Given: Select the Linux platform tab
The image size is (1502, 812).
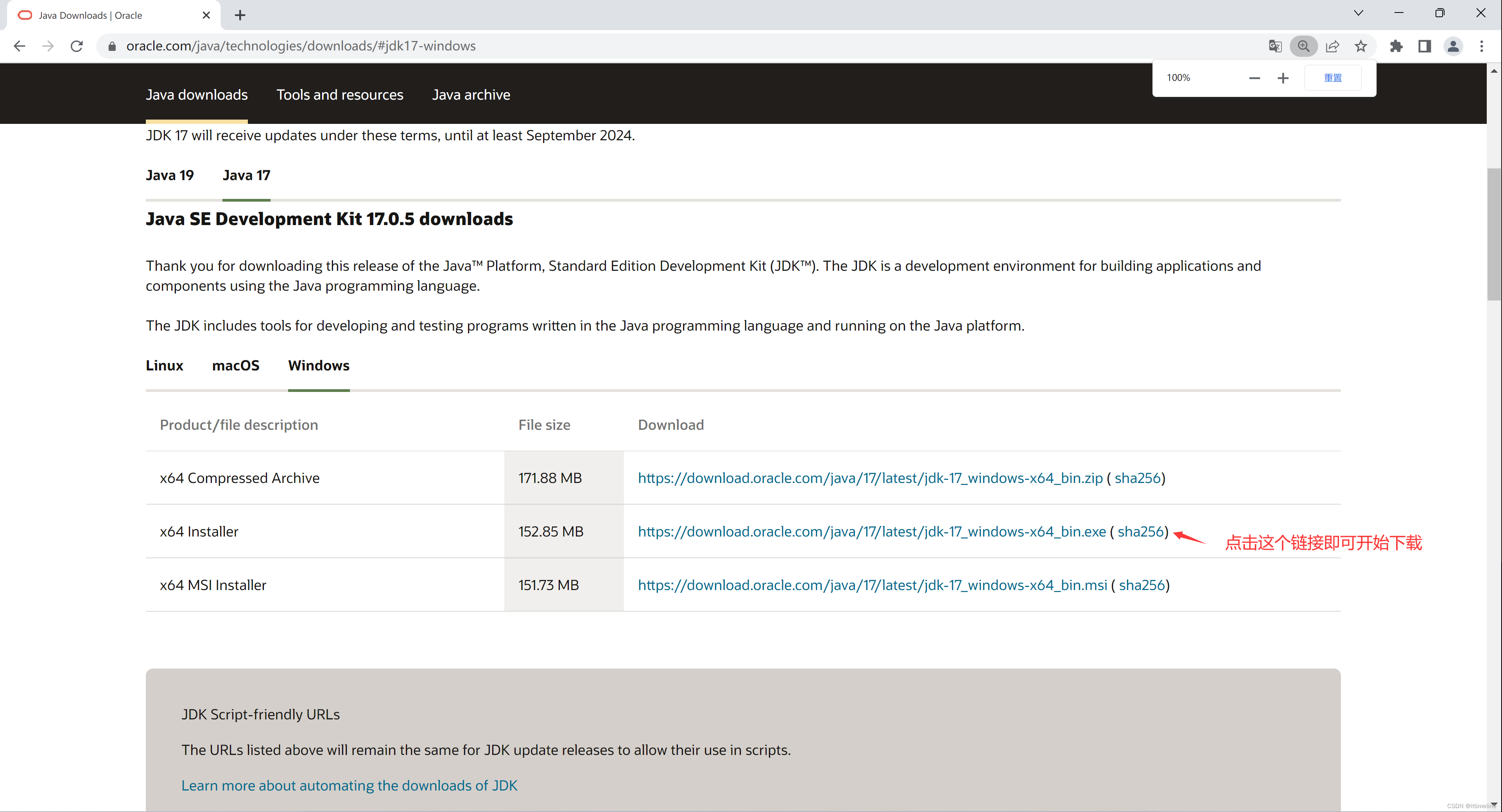Looking at the screenshot, I should click(x=165, y=365).
